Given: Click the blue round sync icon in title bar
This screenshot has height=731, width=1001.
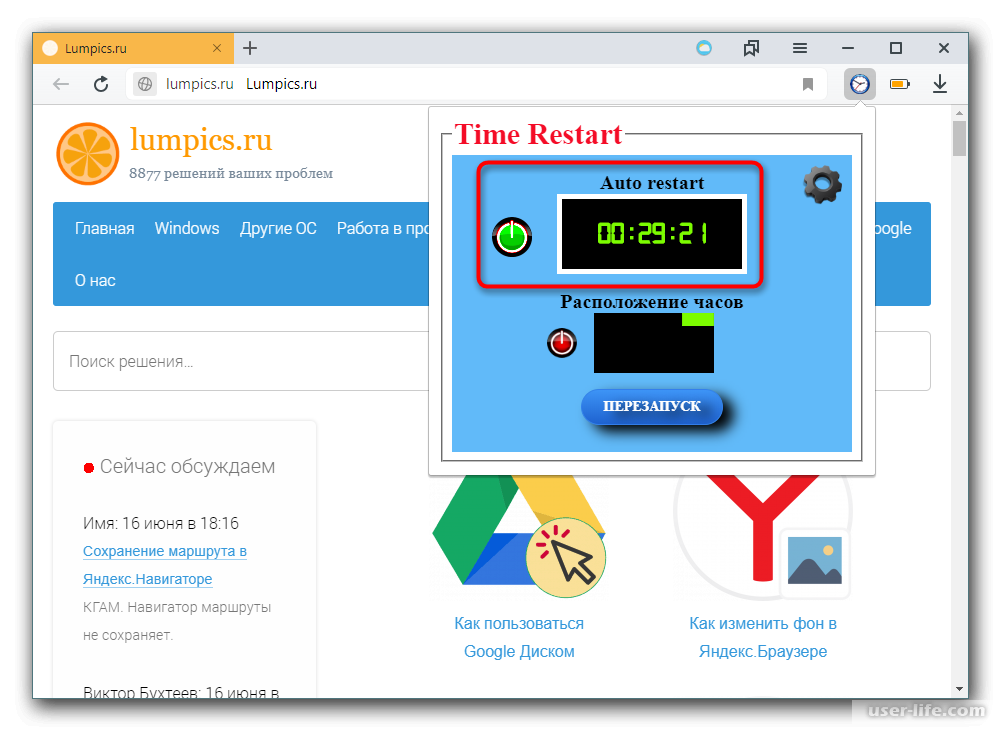Looking at the screenshot, I should (704, 48).
